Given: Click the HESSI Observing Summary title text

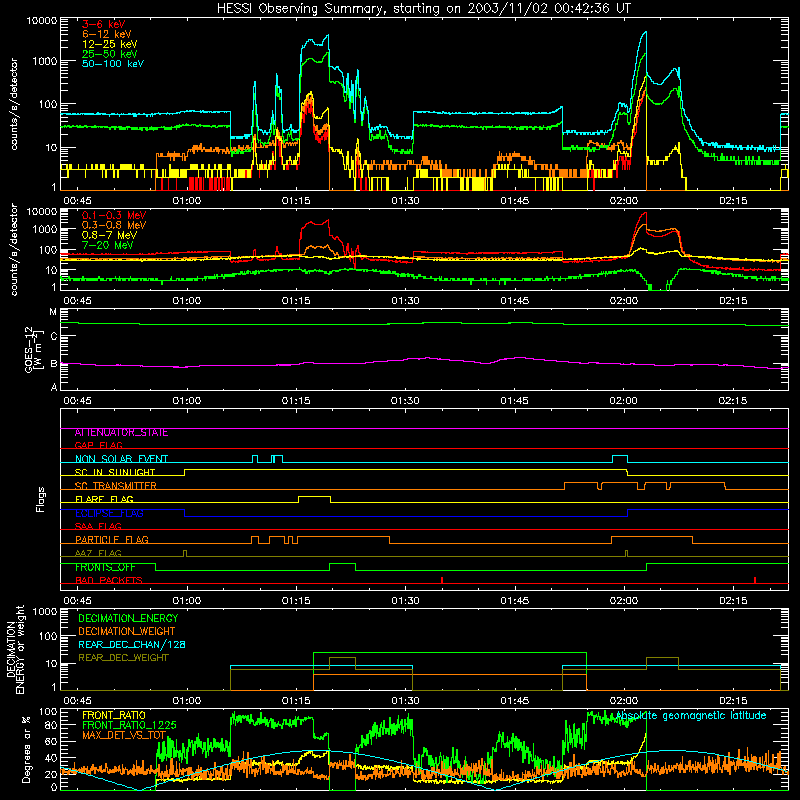Looking at the screenshot, I should point(423,9).
